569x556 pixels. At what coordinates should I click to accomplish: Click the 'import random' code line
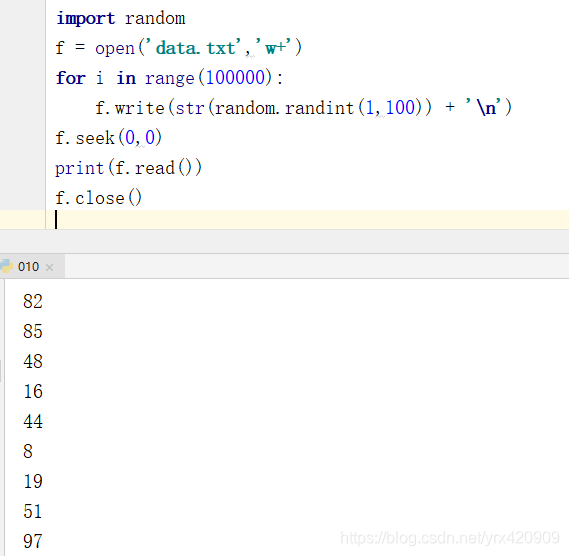point(120,18)
